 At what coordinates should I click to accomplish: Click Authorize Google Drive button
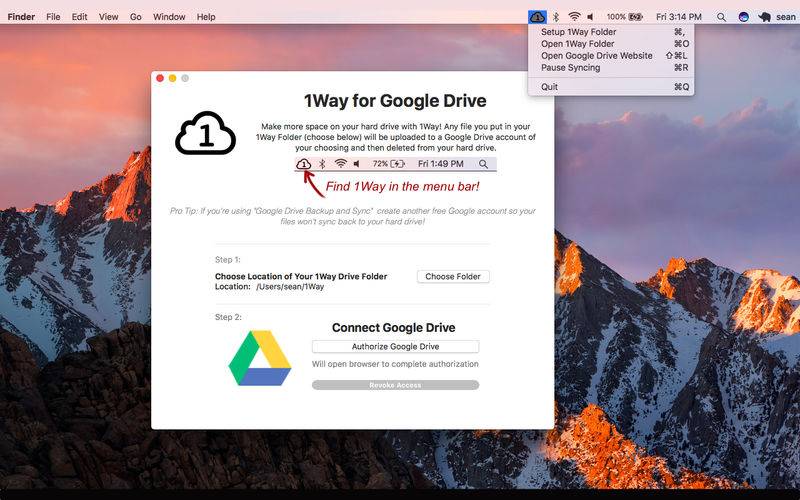(395, 346)
